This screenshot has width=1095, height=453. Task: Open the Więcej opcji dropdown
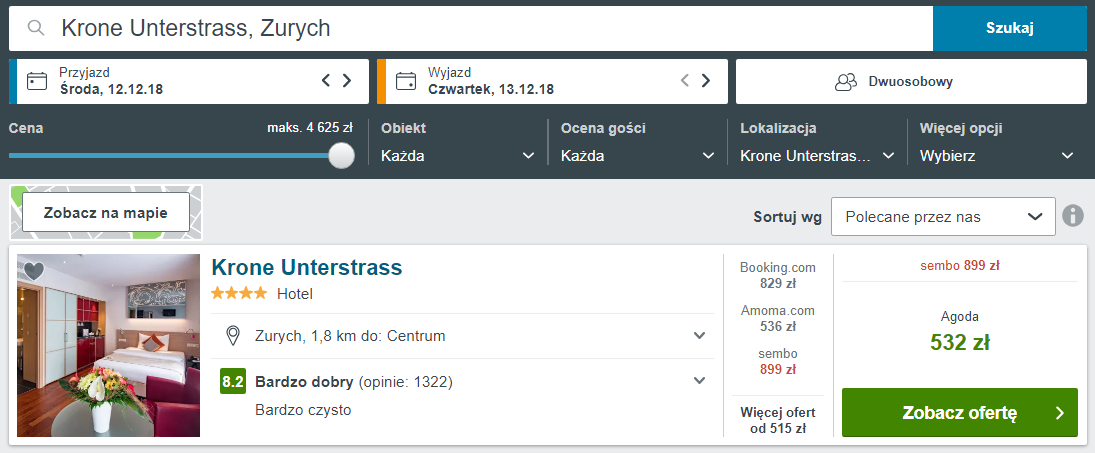point(996,156)
